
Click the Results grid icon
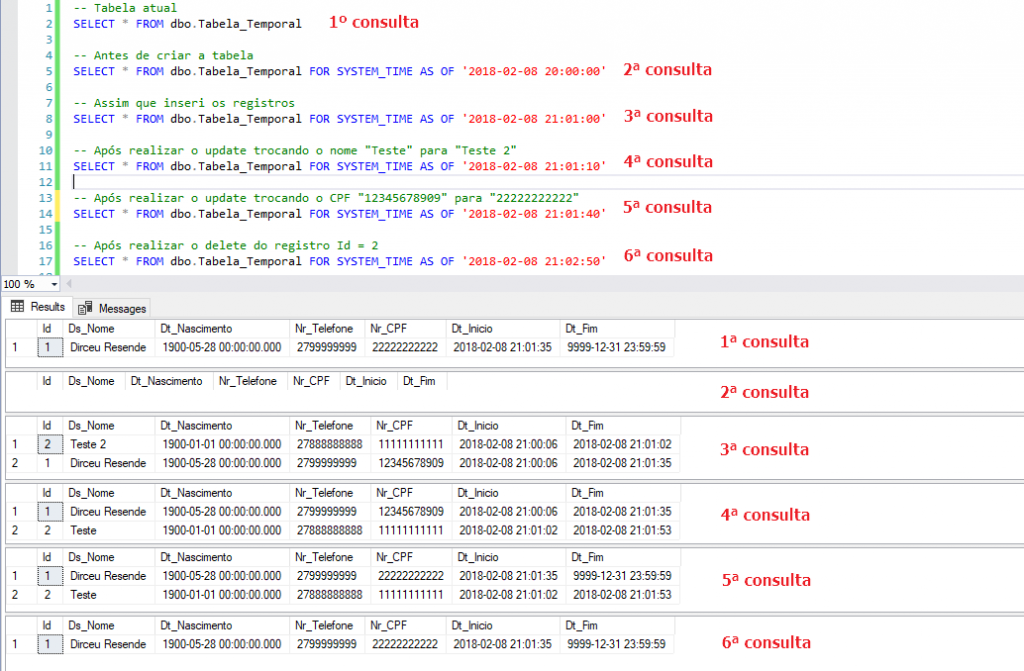[16, 307]
